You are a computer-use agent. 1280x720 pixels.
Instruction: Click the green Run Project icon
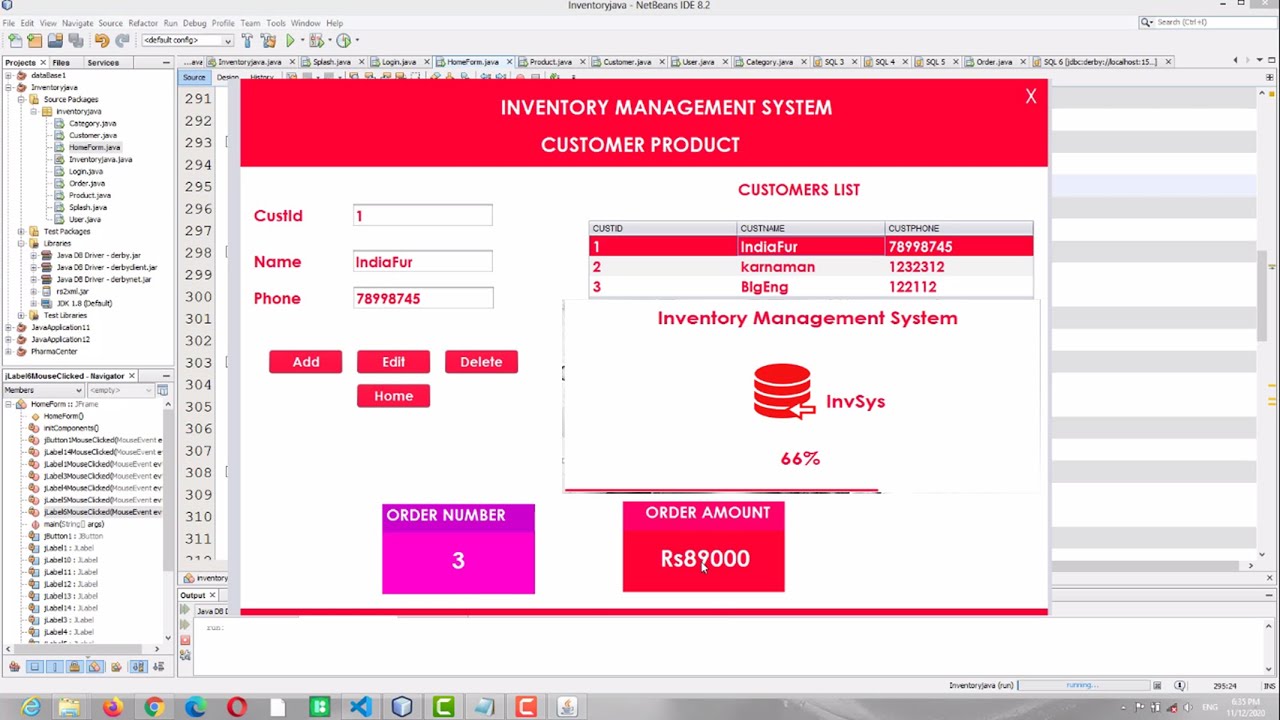click(x=291, y=40)
